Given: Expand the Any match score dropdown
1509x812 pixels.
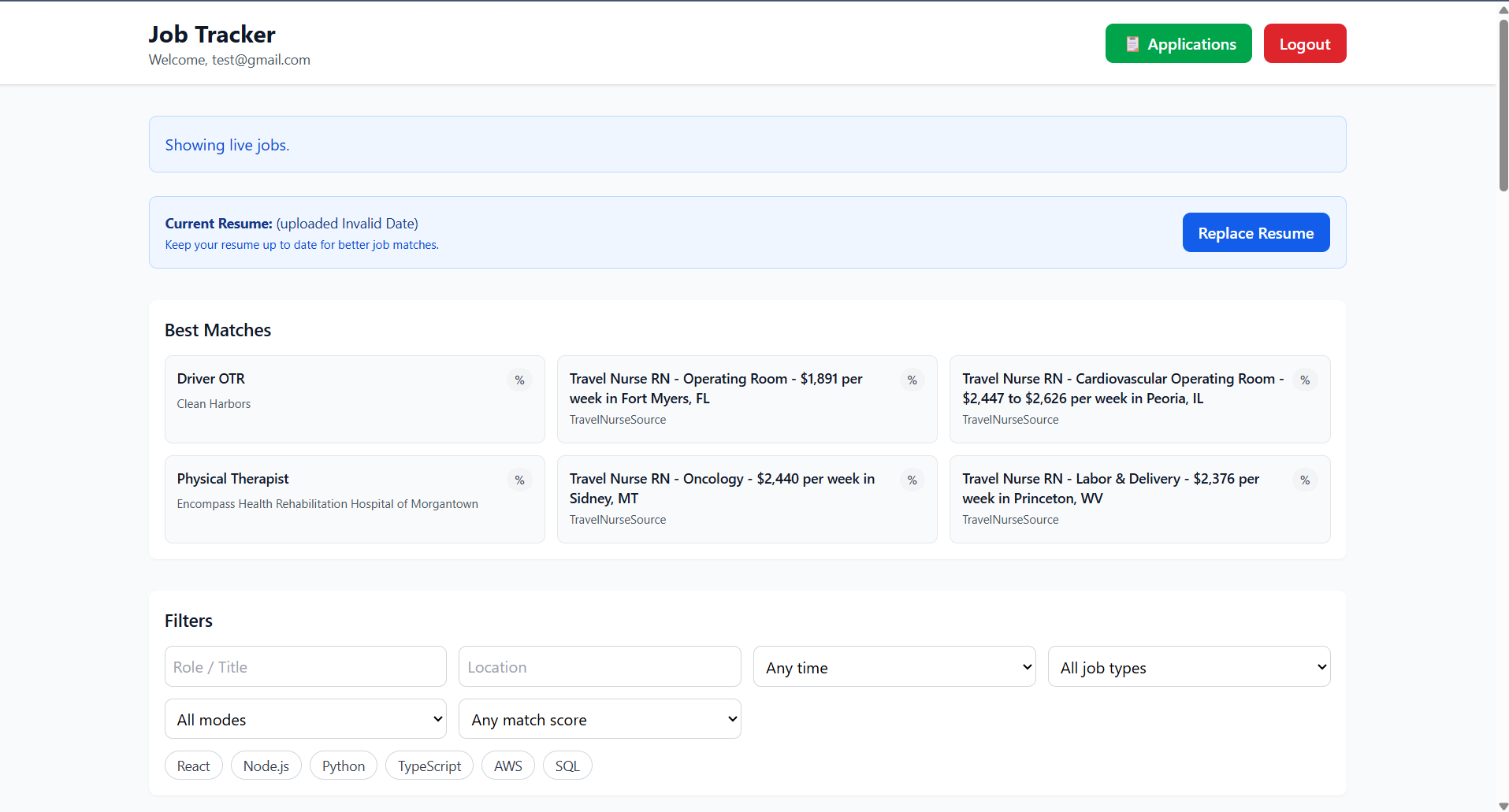Looking at the screenshot, I should pos(600,719).
